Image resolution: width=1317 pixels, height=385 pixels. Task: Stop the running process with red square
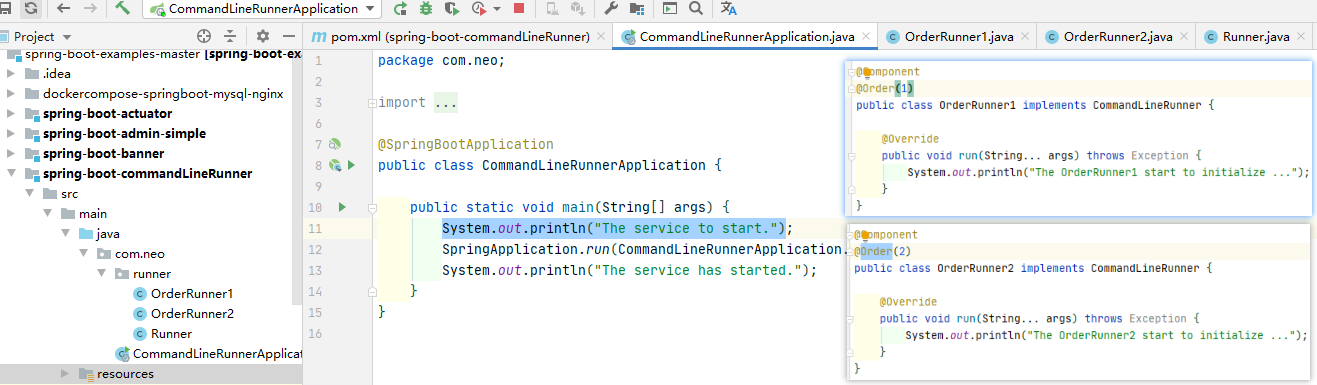click(x=519, y=8)
